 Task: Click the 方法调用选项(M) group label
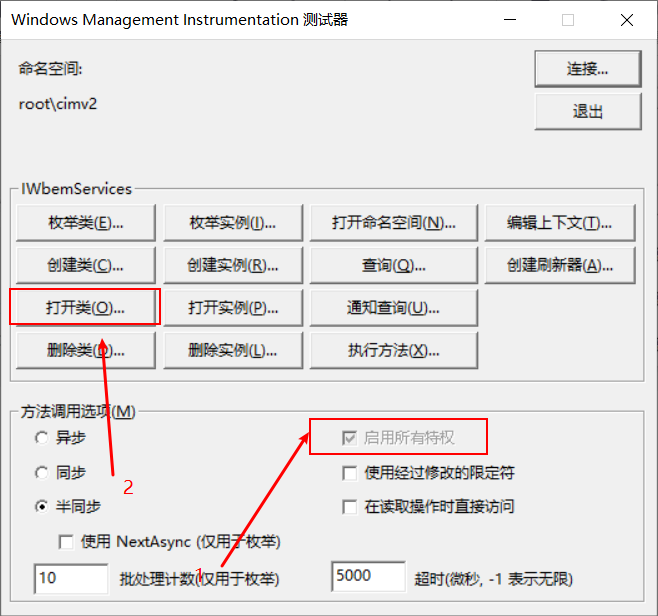(78, 412)
